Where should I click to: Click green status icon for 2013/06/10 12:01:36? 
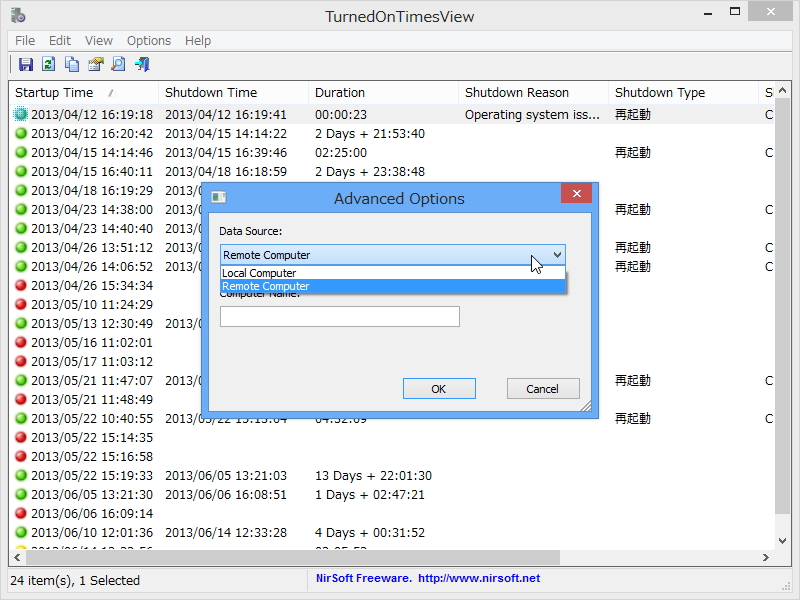click(x=21, y=532)
